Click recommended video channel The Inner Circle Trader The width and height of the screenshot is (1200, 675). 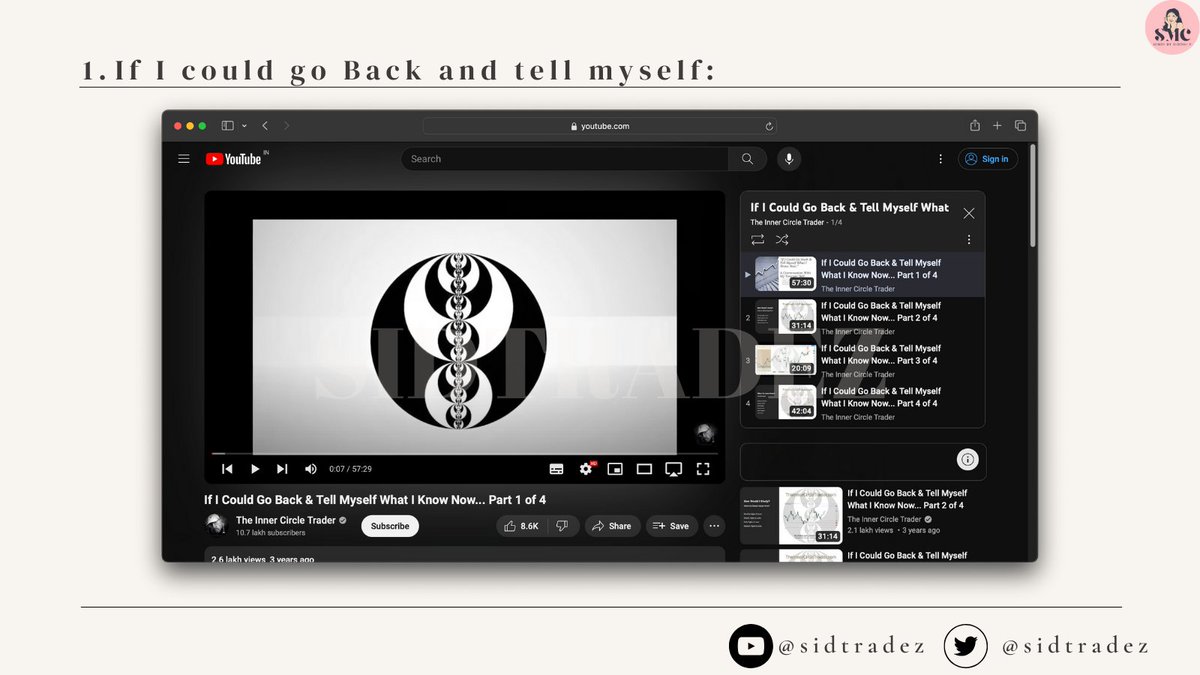coord(884,519)
